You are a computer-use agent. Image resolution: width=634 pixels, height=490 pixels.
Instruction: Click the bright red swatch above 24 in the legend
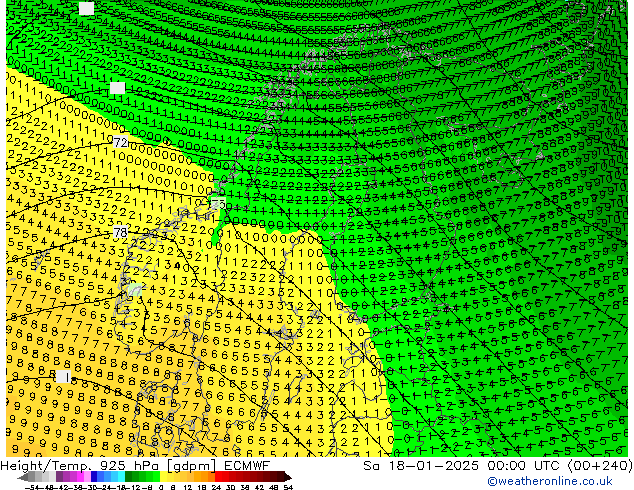click(218, 477)
